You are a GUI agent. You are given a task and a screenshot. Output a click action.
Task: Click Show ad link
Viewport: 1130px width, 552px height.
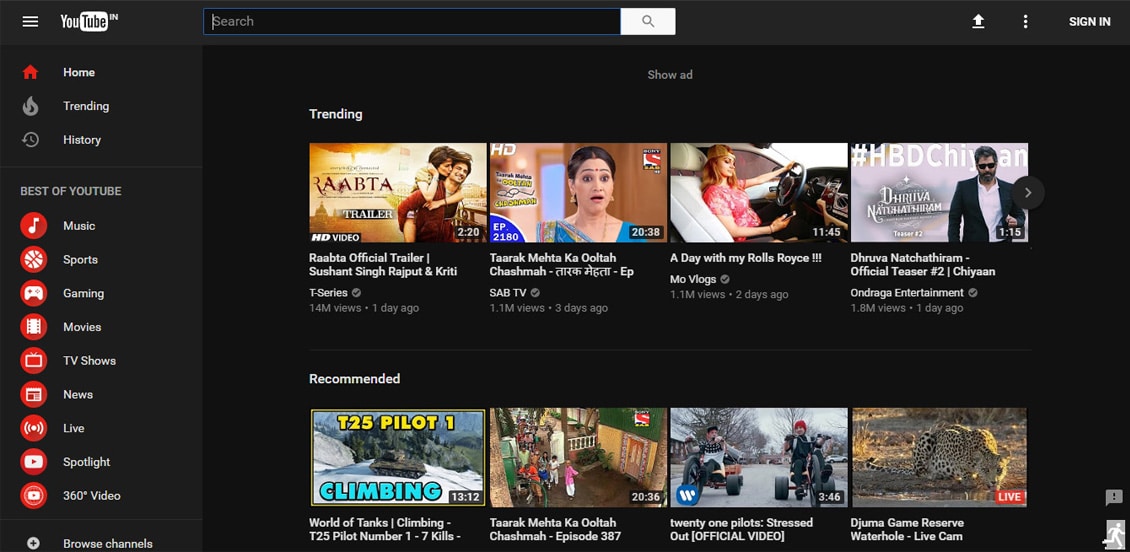point(669,75)
